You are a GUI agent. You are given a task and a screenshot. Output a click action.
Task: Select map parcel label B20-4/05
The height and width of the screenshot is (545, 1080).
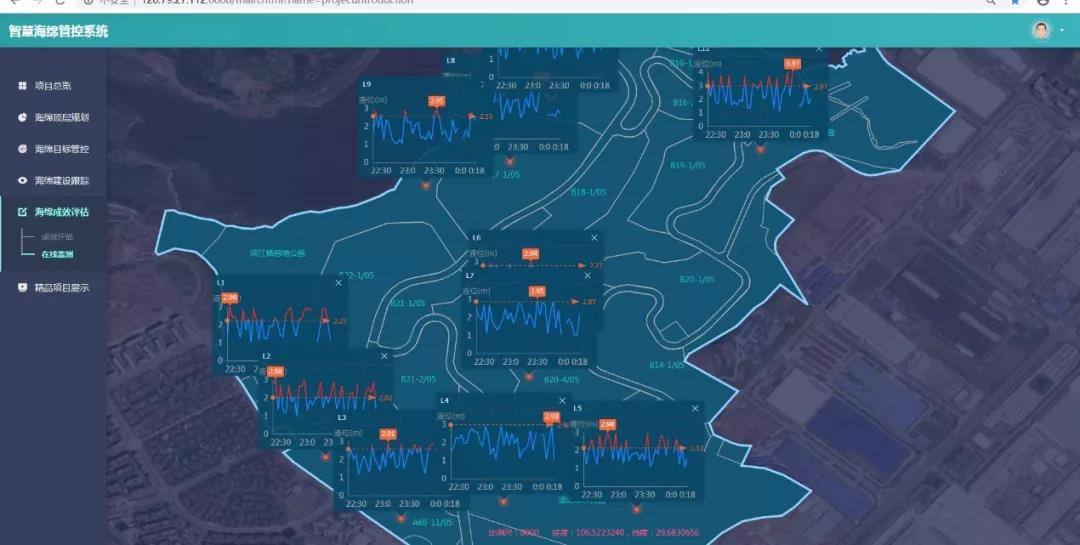pos(561,380)
